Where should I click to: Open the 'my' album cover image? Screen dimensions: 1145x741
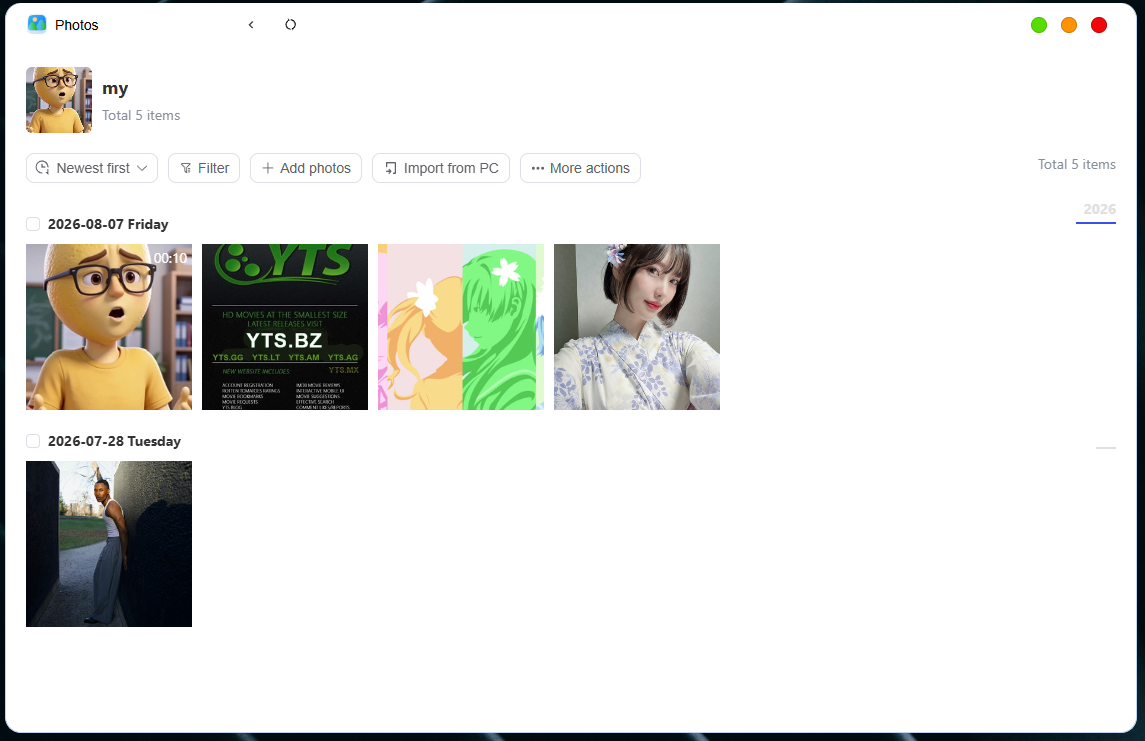[59, 100]
